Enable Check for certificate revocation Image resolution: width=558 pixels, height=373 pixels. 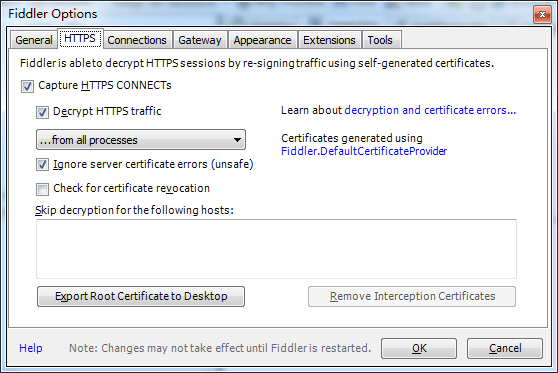click(42, 189)
